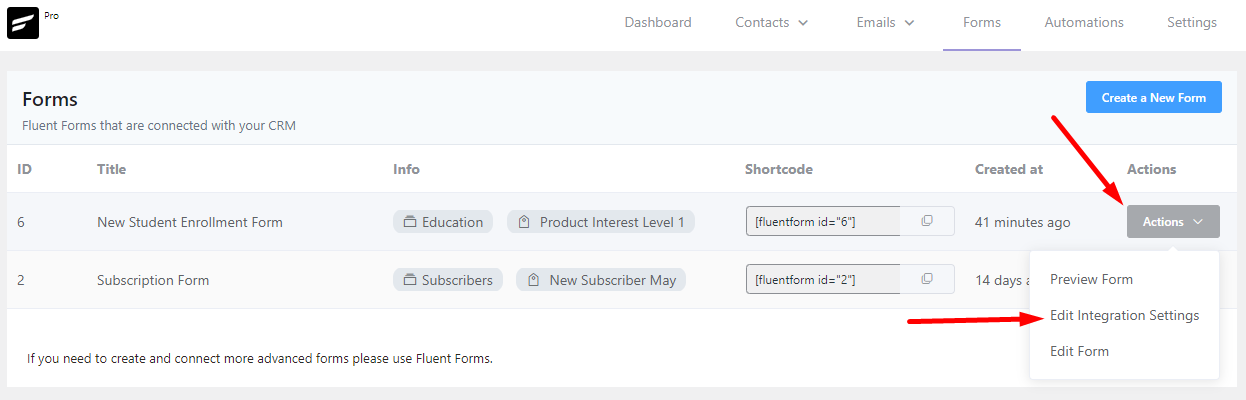The height and width of the screenshot is (400, 1246).
Task: Click the New Subscriber May tag
Action: [x=601, y=280]
